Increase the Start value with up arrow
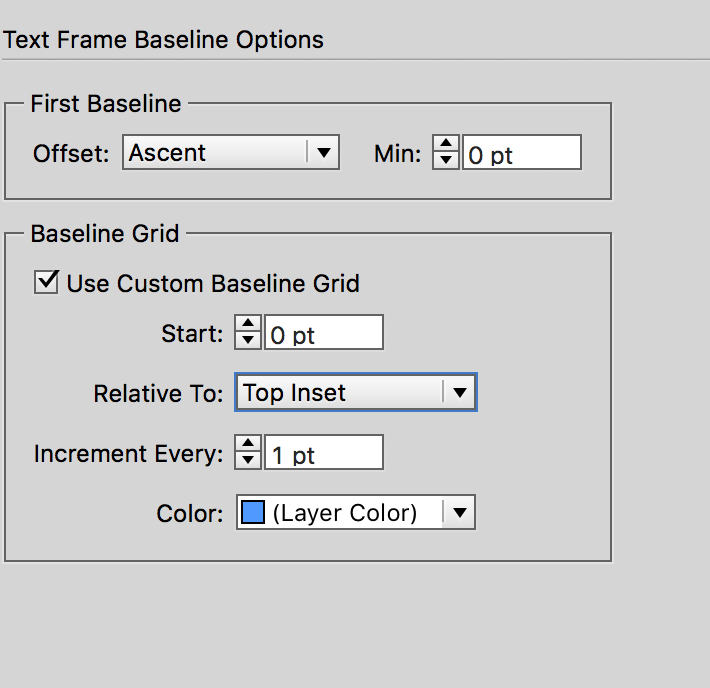Screen dimensions: 710x688 pyautogui.click(x=247, y=325)
